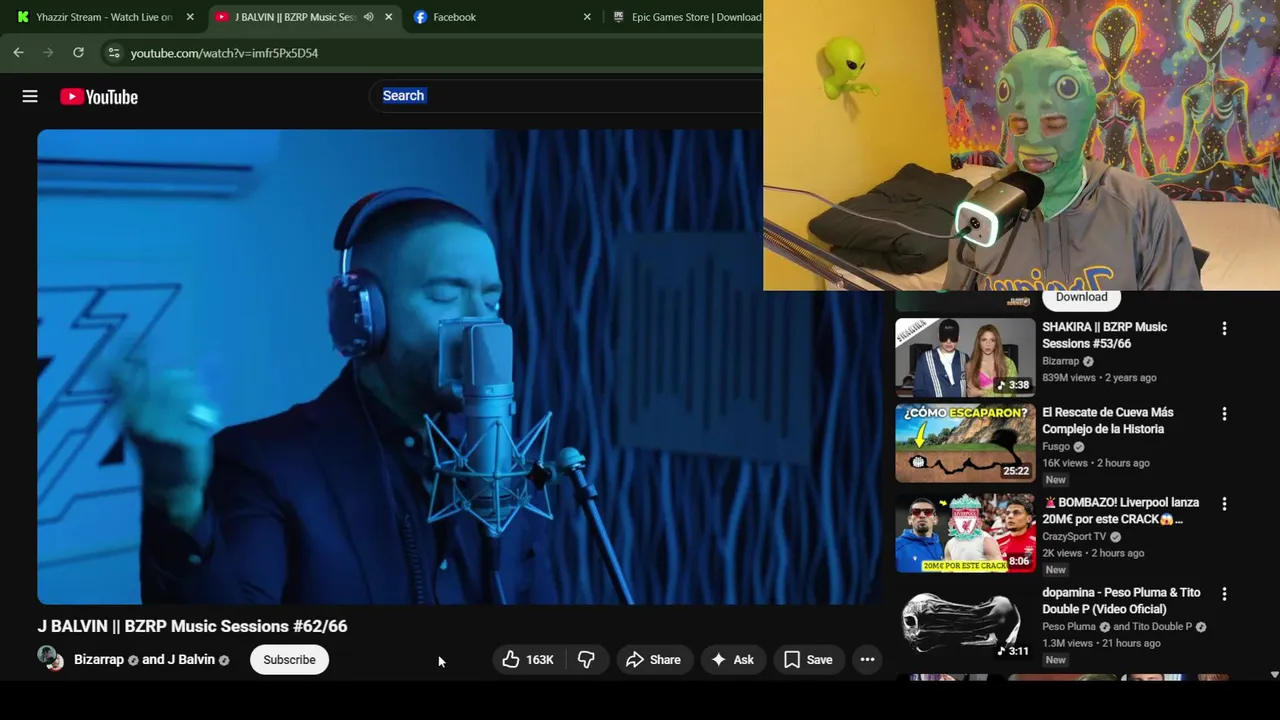The image size is (1280, 720).
Task: Open the YouTube hamburger guide menu
Action: click(30, 96)
